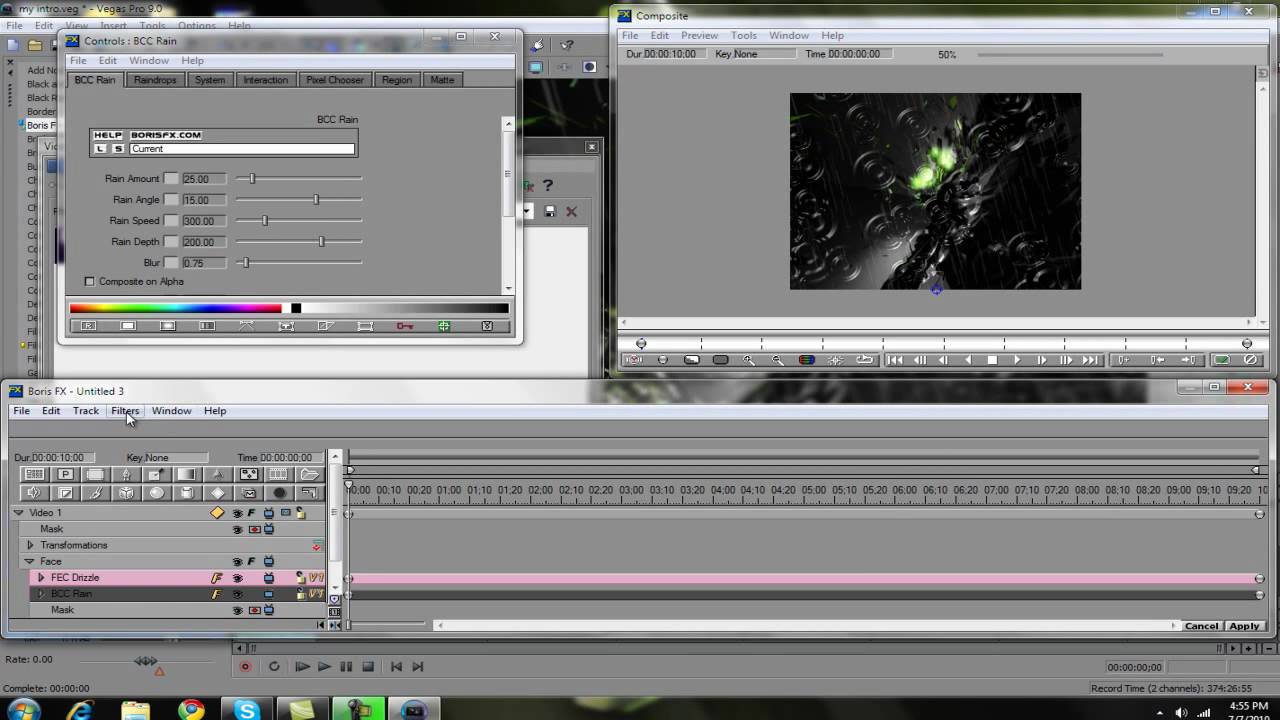Click the HELP button in BCC Rain
This screenshot has height=720, width=1280.
[108, 135]
